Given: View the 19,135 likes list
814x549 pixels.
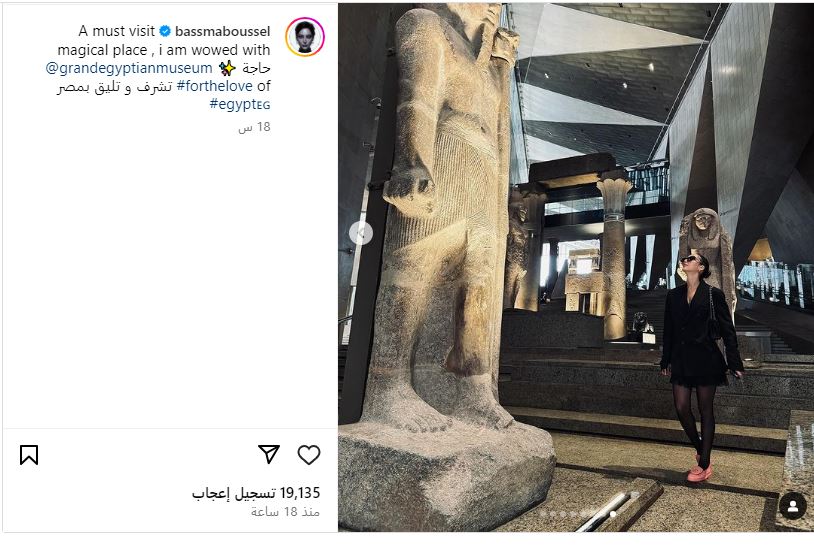Looking at the screenshot, I should point(256,493).
